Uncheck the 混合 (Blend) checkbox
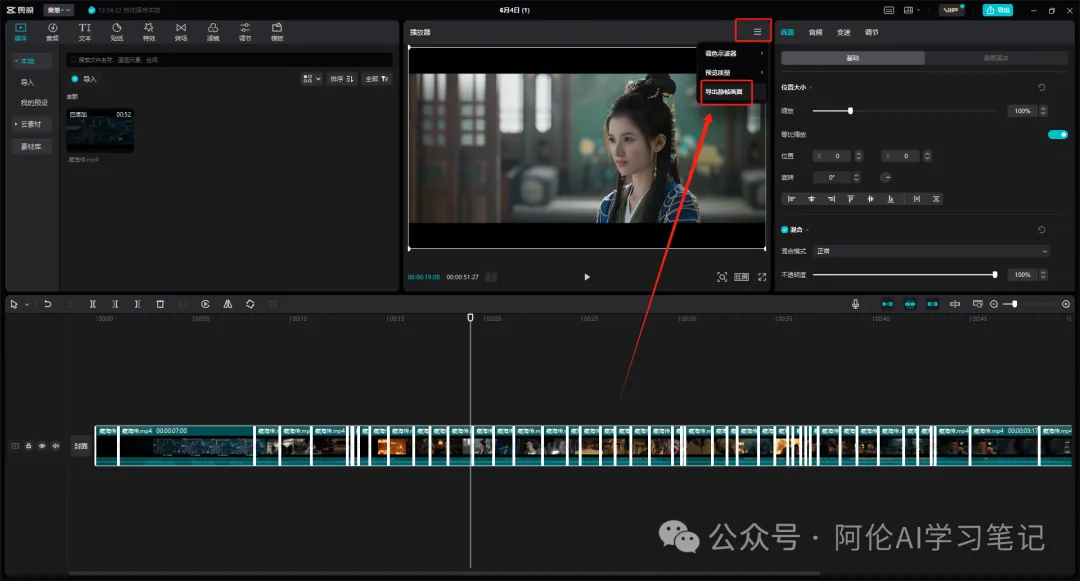 [x=785, y=229]
